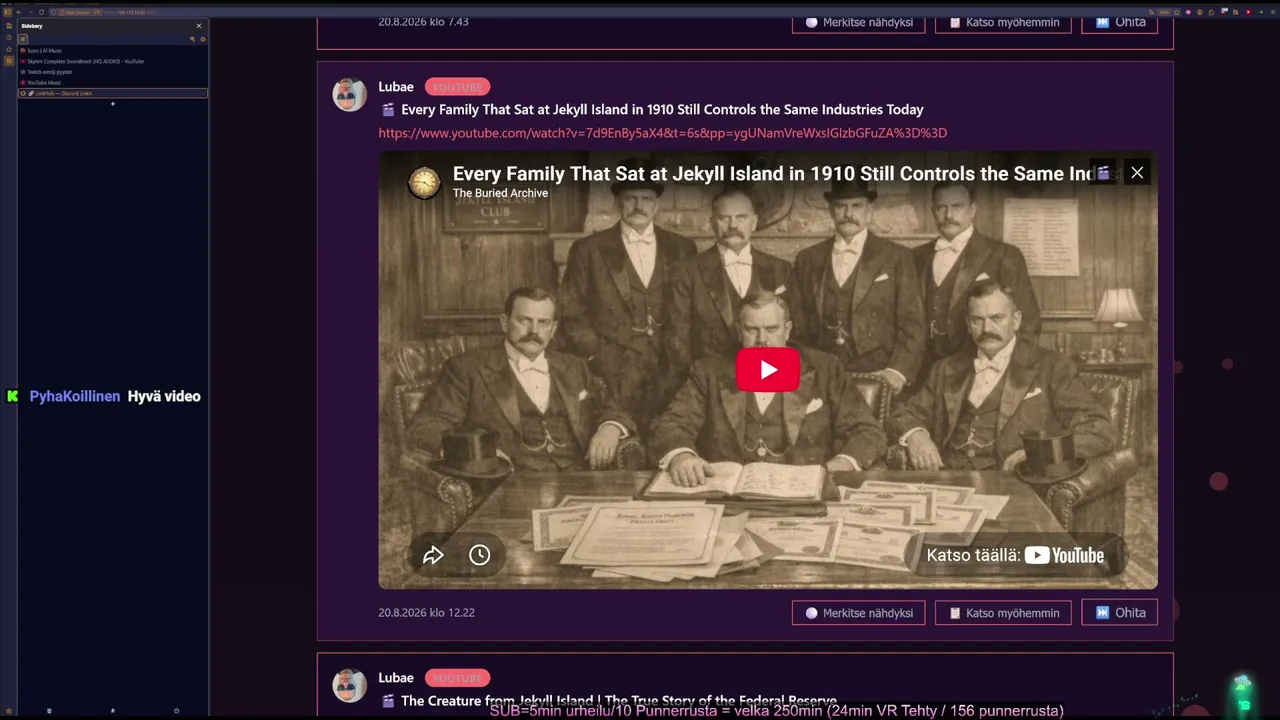Click the YOUTUBE tag on the Every Family post
This screenshot has height=720, width=1280.
457,87
